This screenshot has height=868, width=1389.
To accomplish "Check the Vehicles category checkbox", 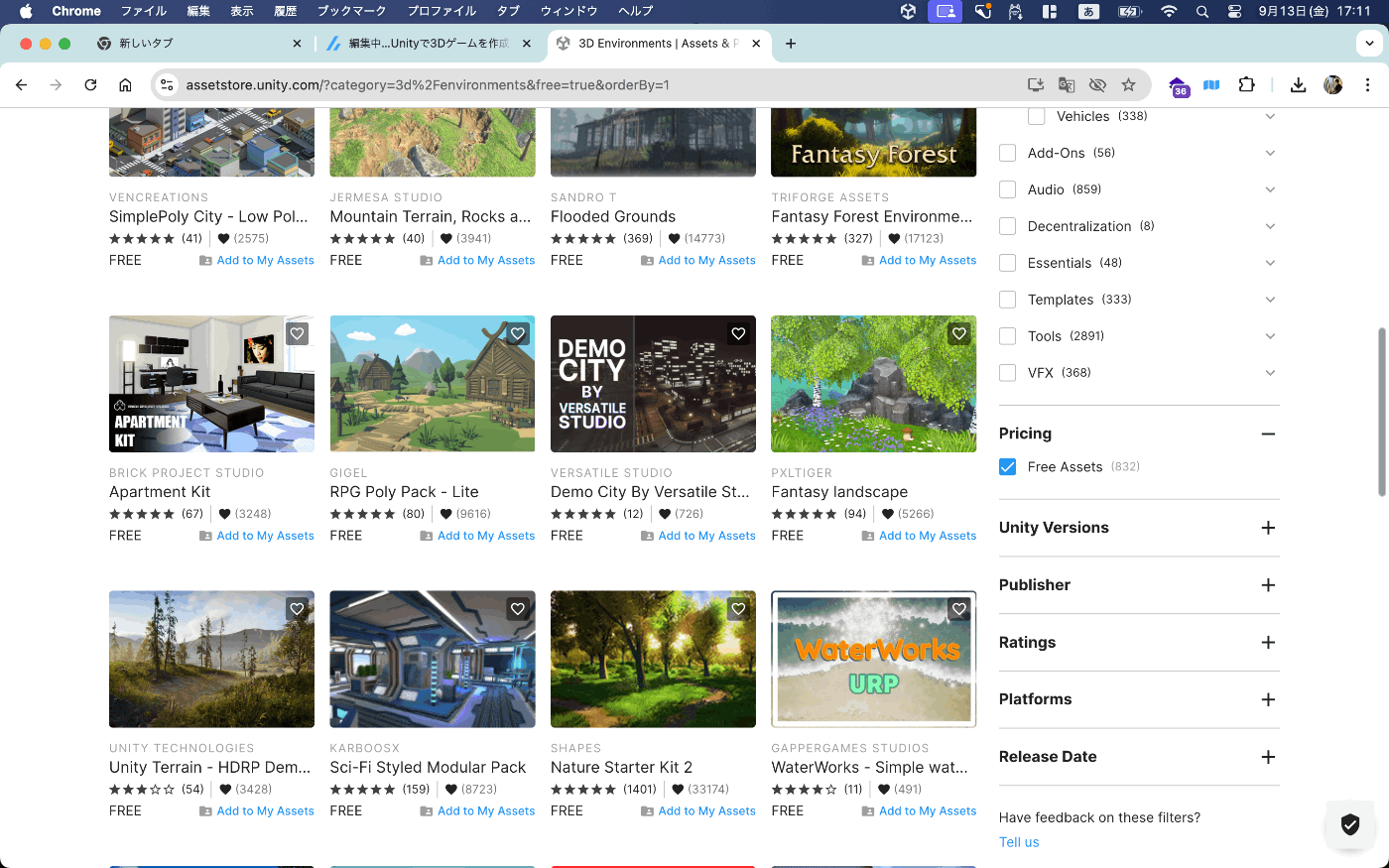I will pyautogui.click(x=1037, y=116).
